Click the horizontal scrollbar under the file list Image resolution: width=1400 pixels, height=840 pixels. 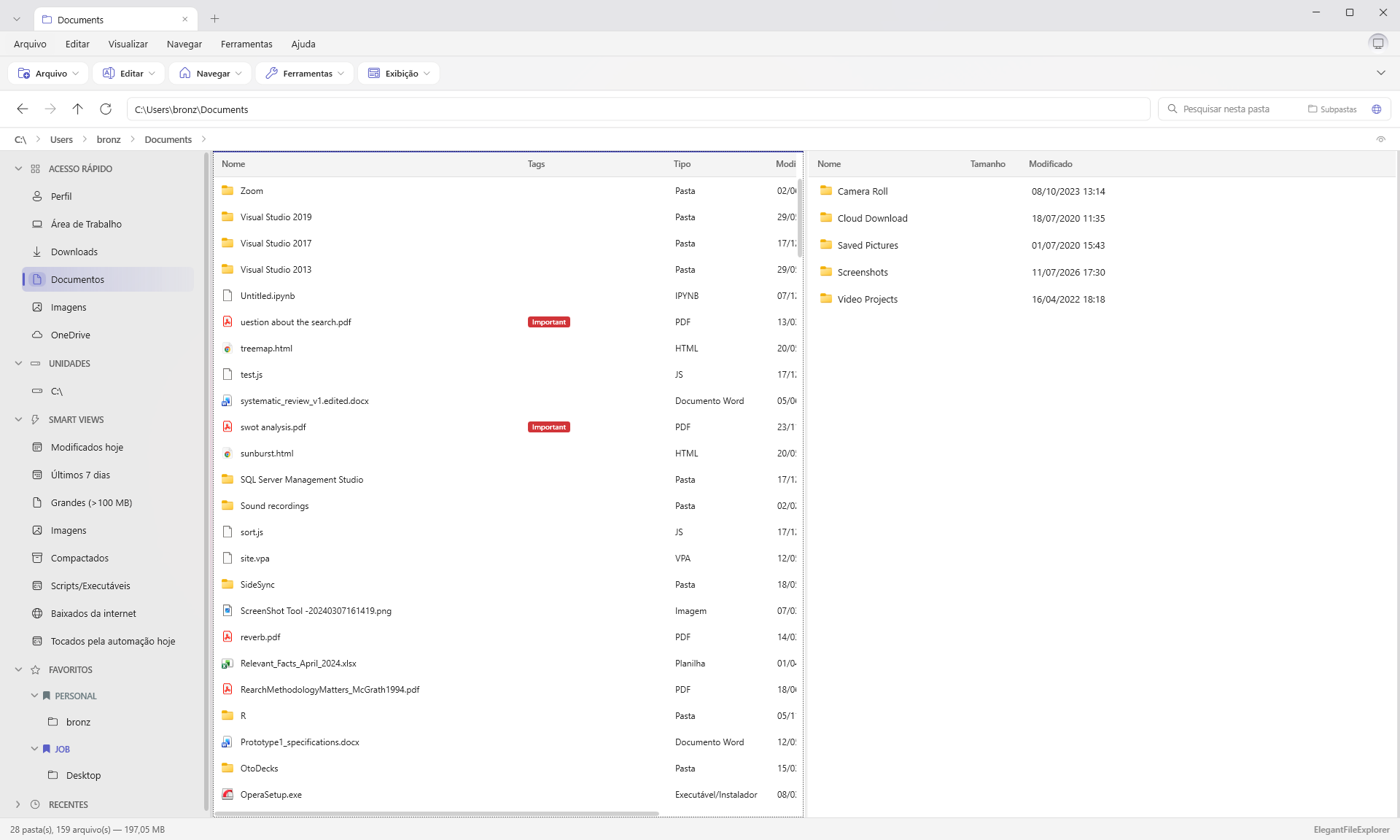(x=437, y=813)
